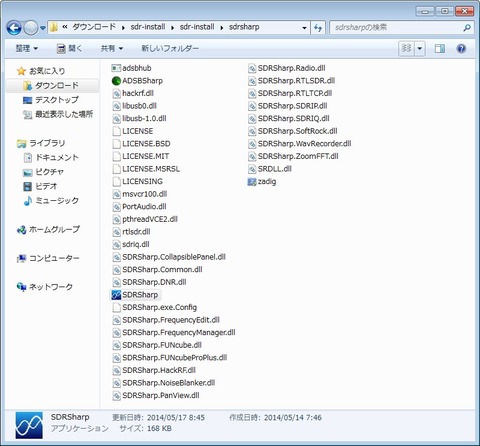Screen dimensions: 480x446
Task: Click the help question mark icon
Action: (x=461, y=49)
